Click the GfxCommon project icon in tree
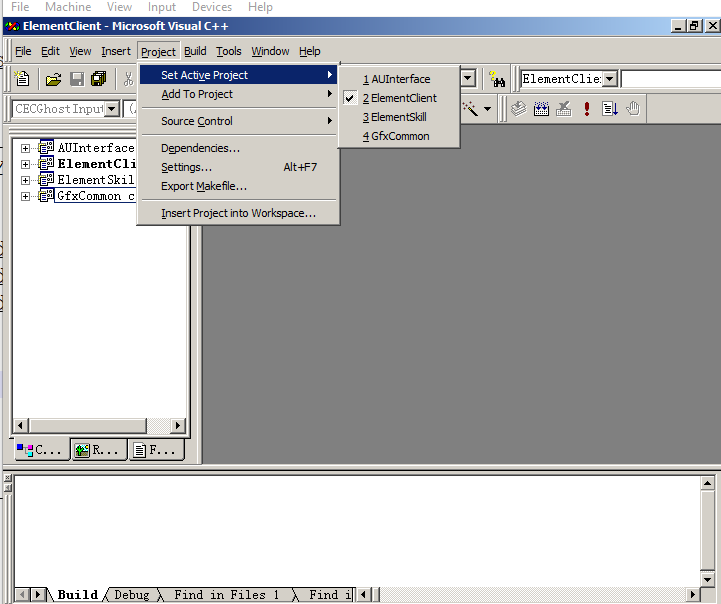The height and width of the screenshot is (604, 721). tap(46, 196)
